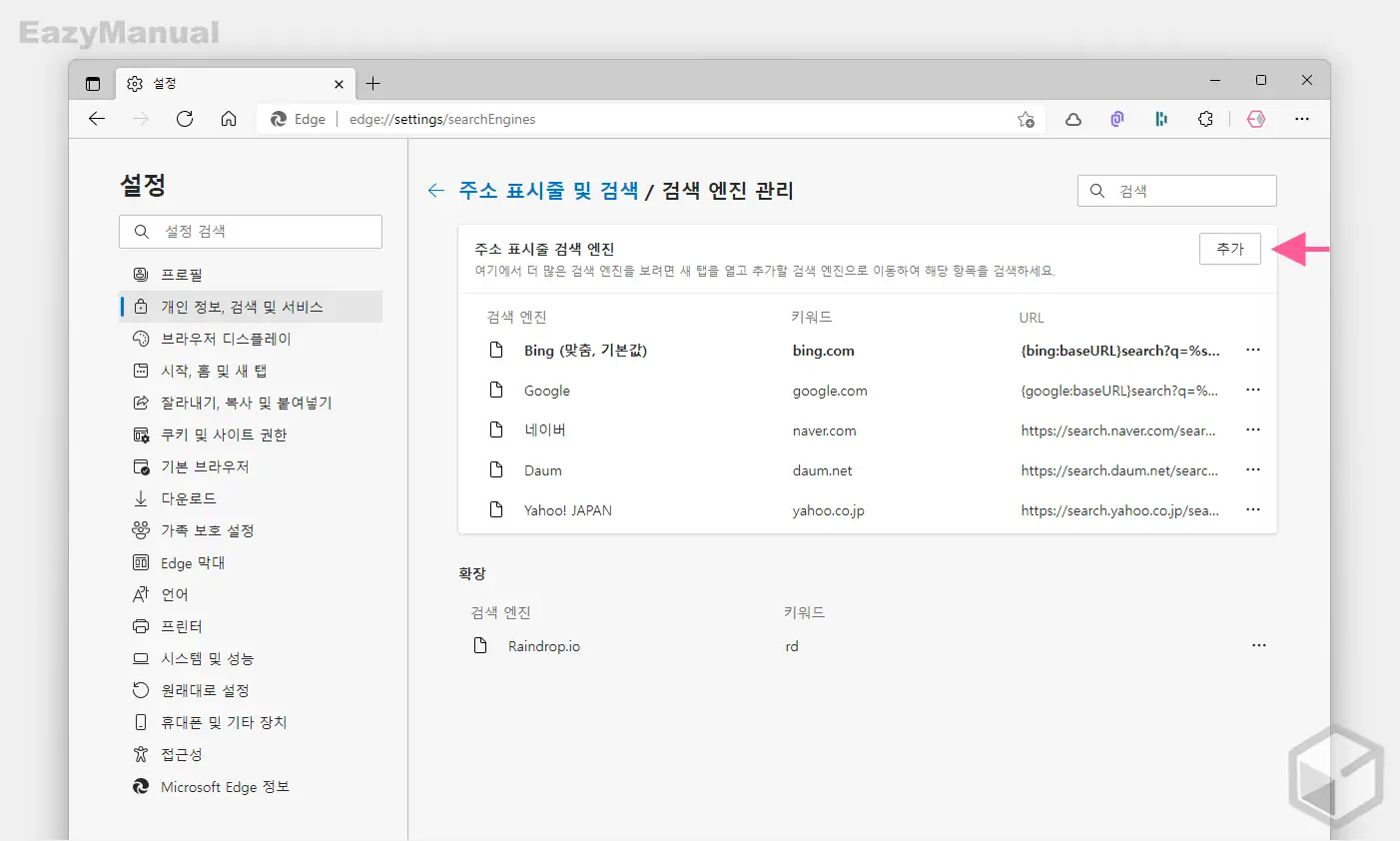The width and height of the screenshot is (1400, 841).
Task: Select 개인 정보, 검색 및 서비스
Action: click(251, 307)
